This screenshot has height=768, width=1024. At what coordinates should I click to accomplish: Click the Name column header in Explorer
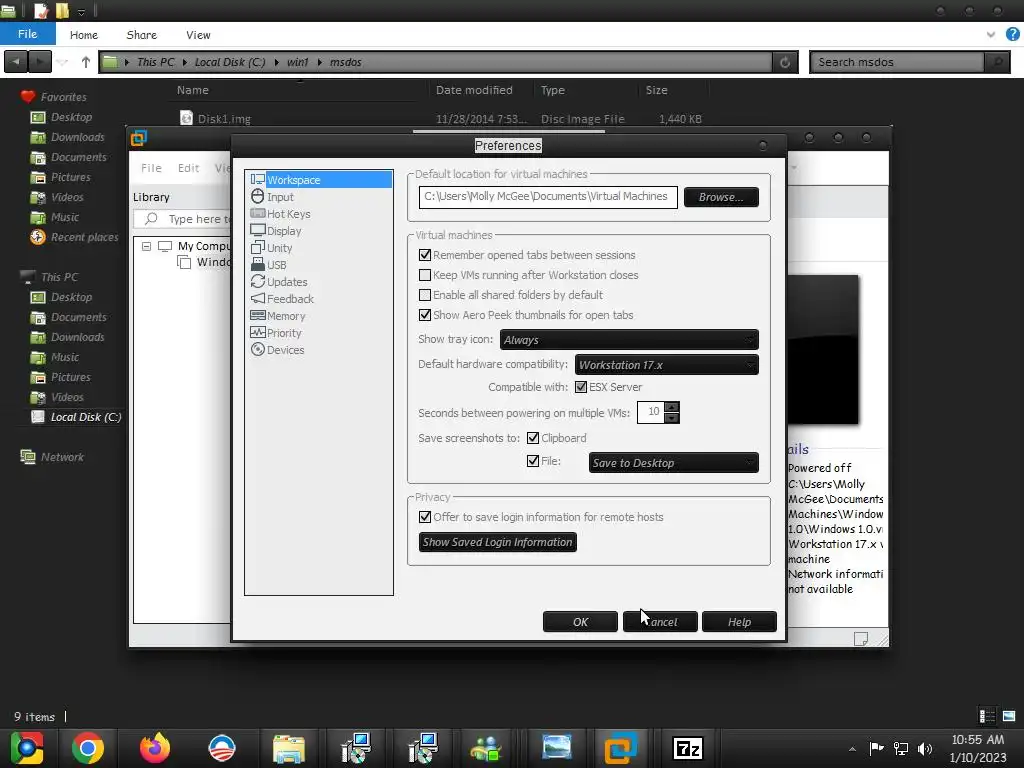(193, 90)
